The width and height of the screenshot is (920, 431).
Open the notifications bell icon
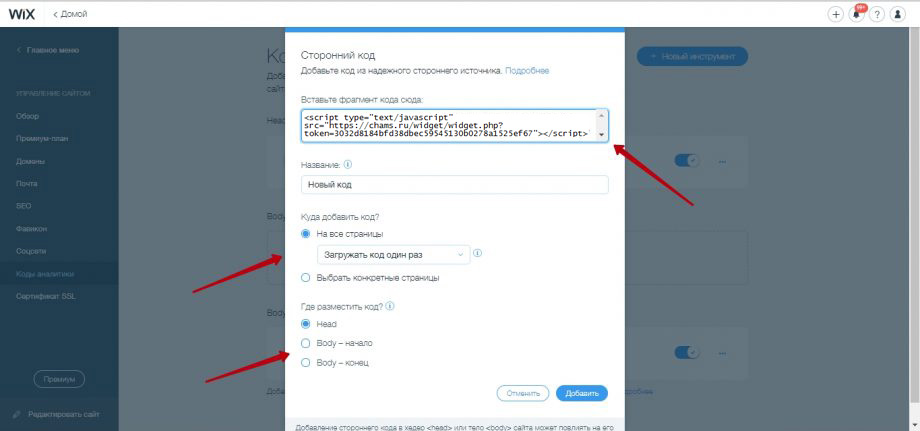click(856, 15)
